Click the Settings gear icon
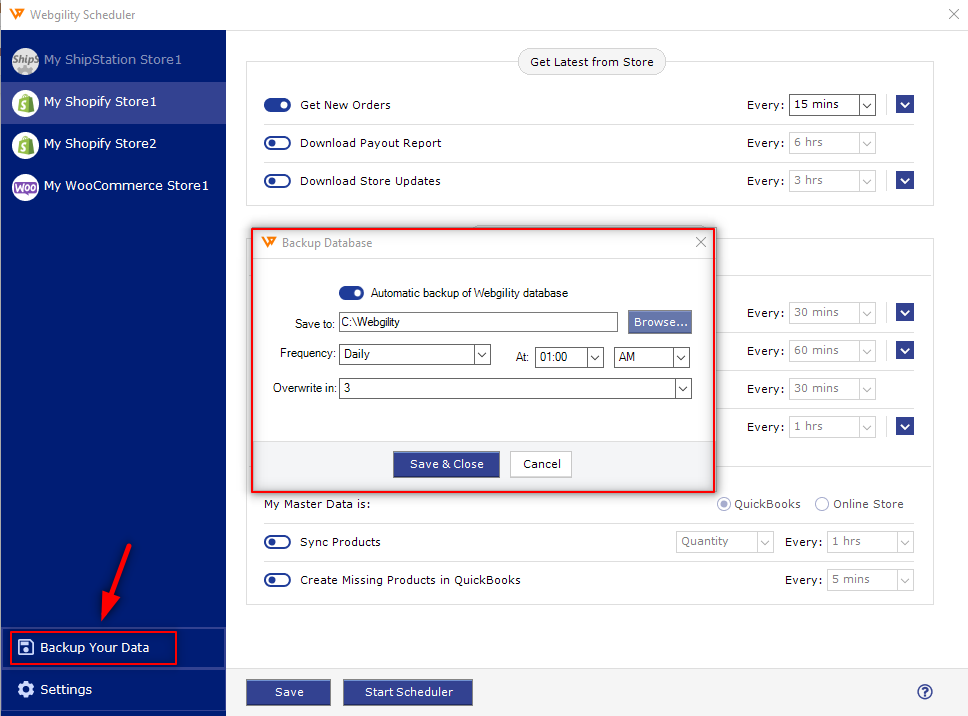 (x=26, y=689)
